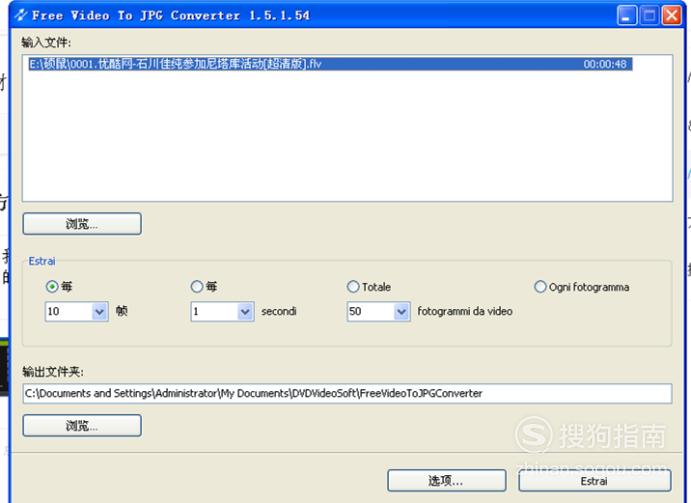Viewport: 691px width, 503px height.
Task: Select the every N secondi radio option
Action: coord(197,287)
